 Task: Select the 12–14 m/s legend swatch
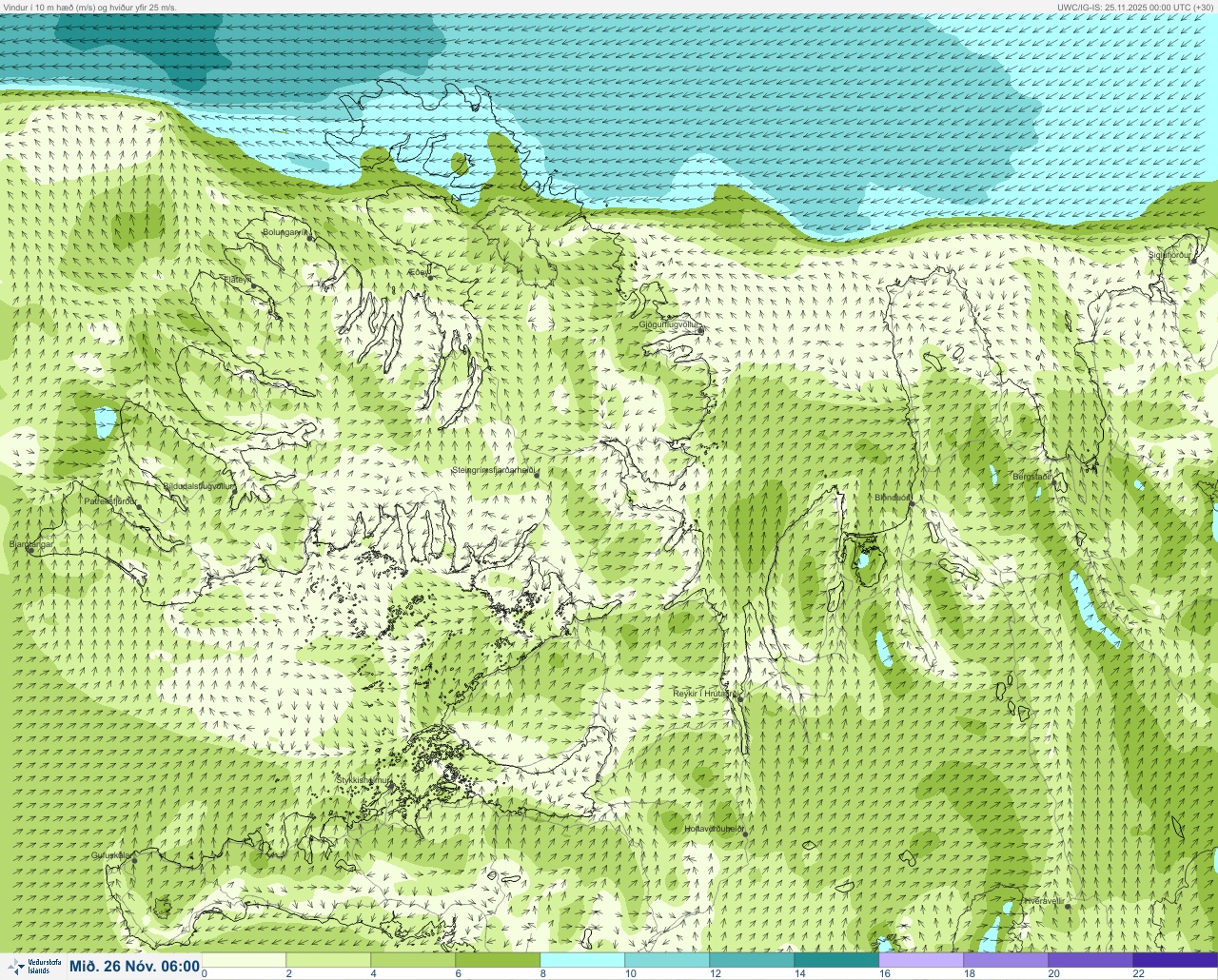(752, 960)
